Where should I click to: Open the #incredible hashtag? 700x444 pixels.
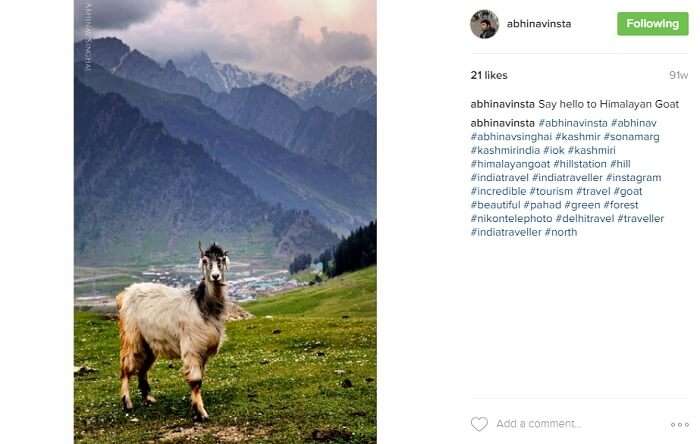click(x=498, y=191)
